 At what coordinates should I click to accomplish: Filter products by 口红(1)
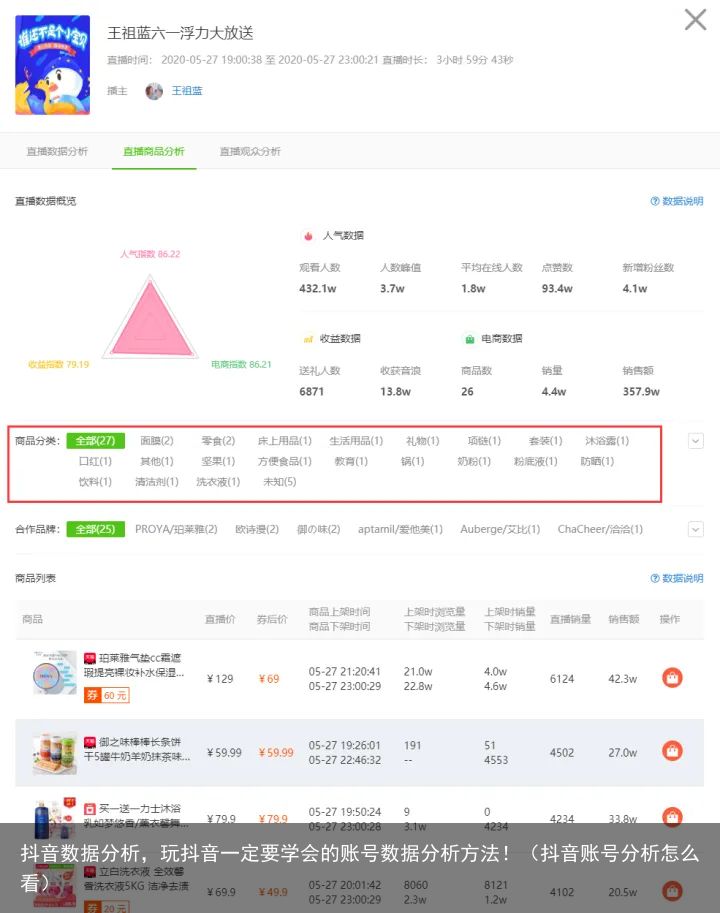coord(95,461)
